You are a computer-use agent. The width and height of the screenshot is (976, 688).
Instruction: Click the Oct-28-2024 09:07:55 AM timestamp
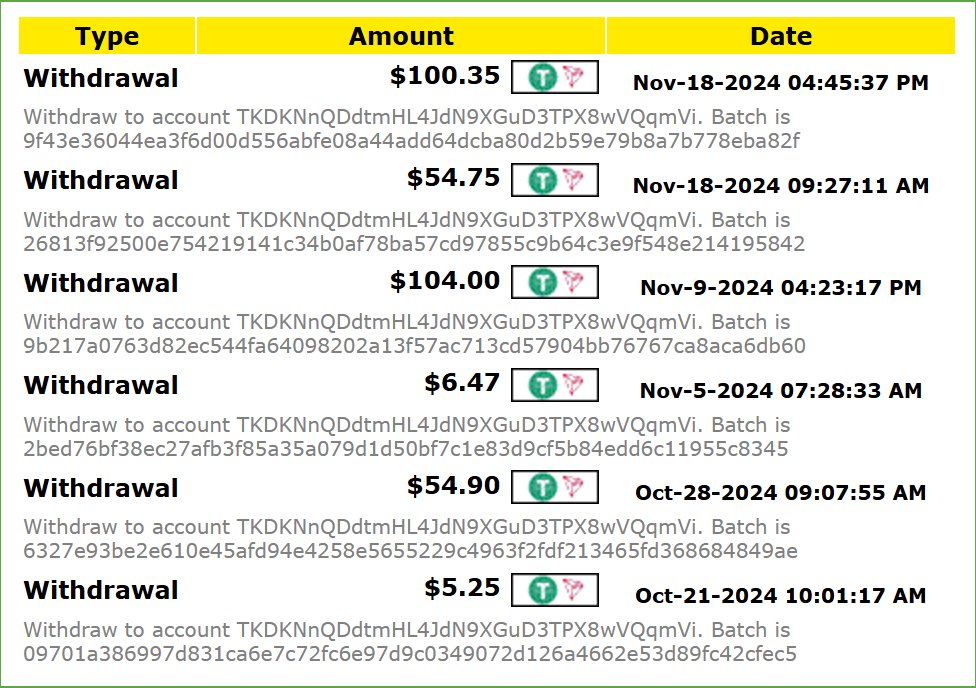[x=781, y=493]
